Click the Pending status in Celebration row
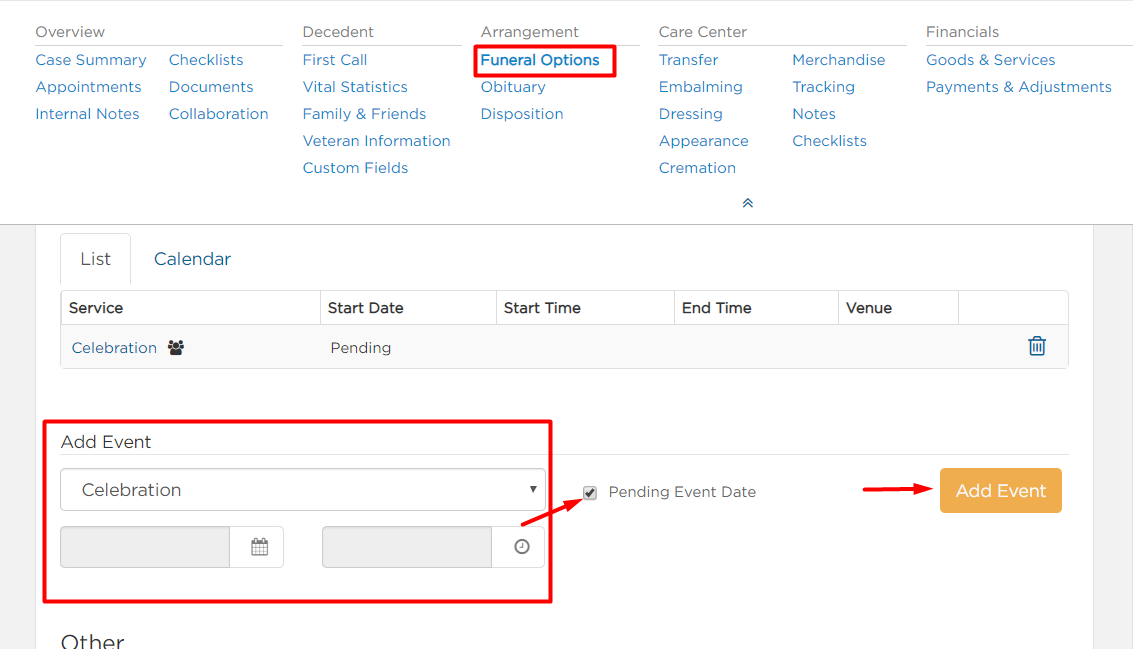Image resolution: width=1133 pixels, height=649 pixels. [361, 348]
